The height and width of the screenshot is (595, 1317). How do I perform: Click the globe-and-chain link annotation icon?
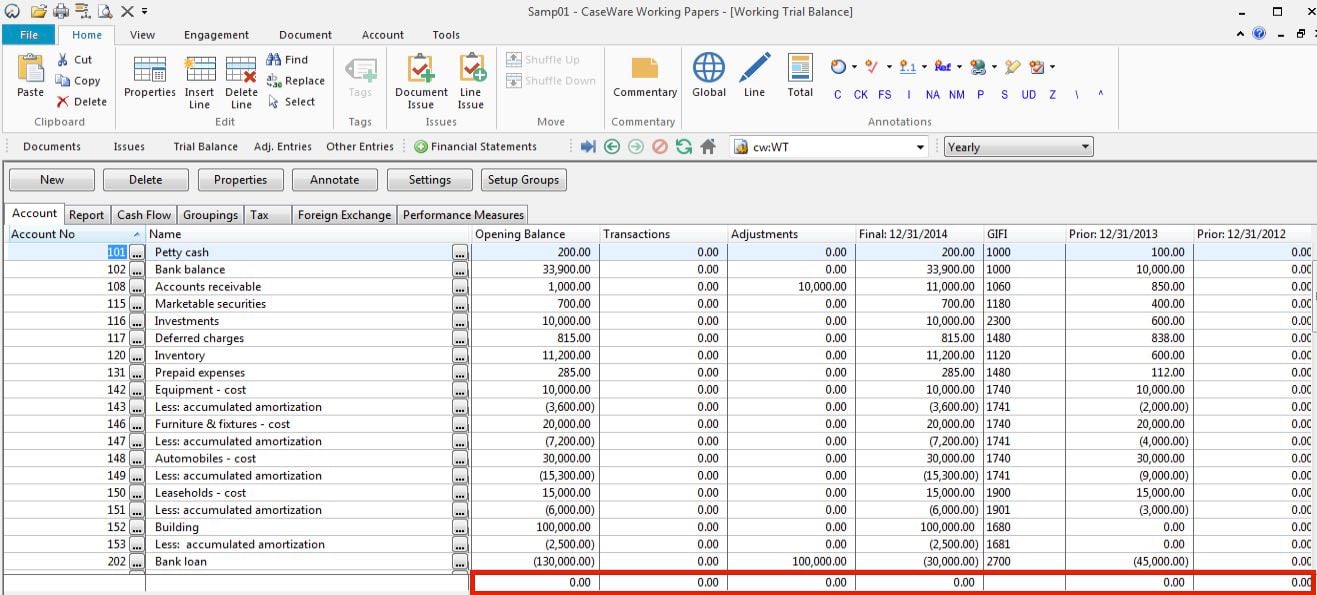pos(977,67)
